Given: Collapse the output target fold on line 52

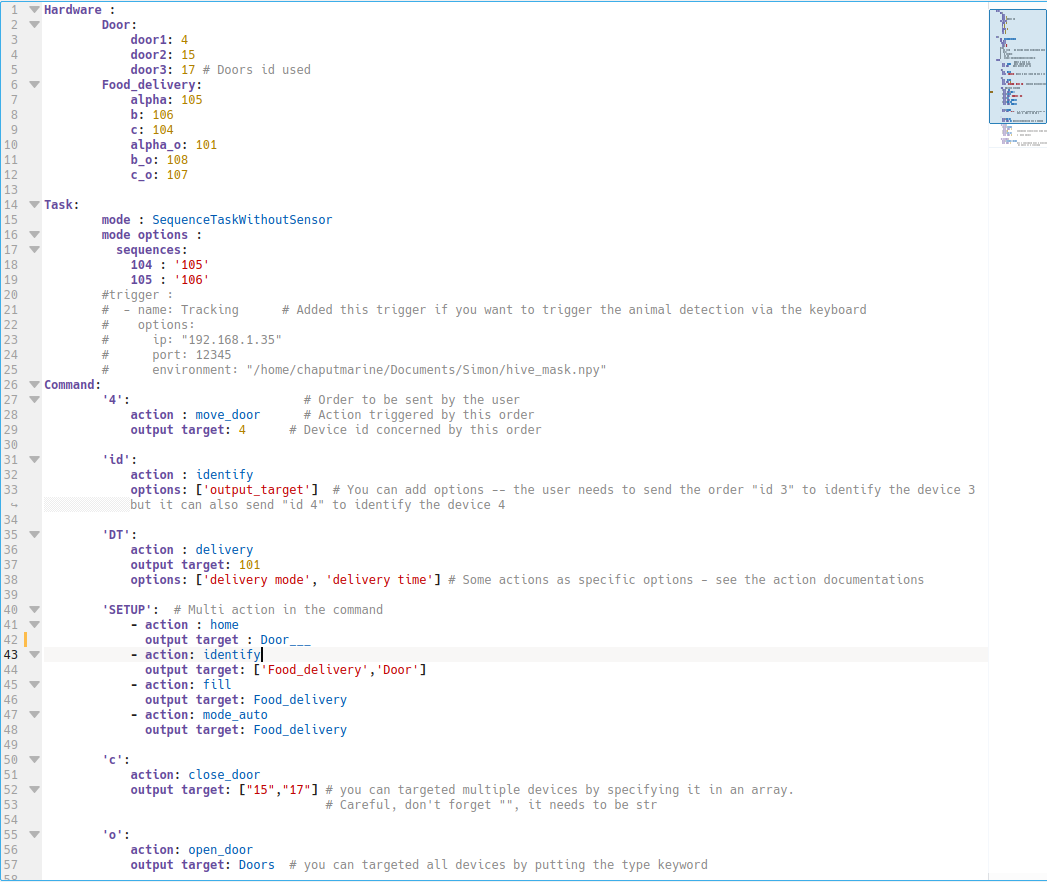Looking at the screenshot, I should coord(35,790).
